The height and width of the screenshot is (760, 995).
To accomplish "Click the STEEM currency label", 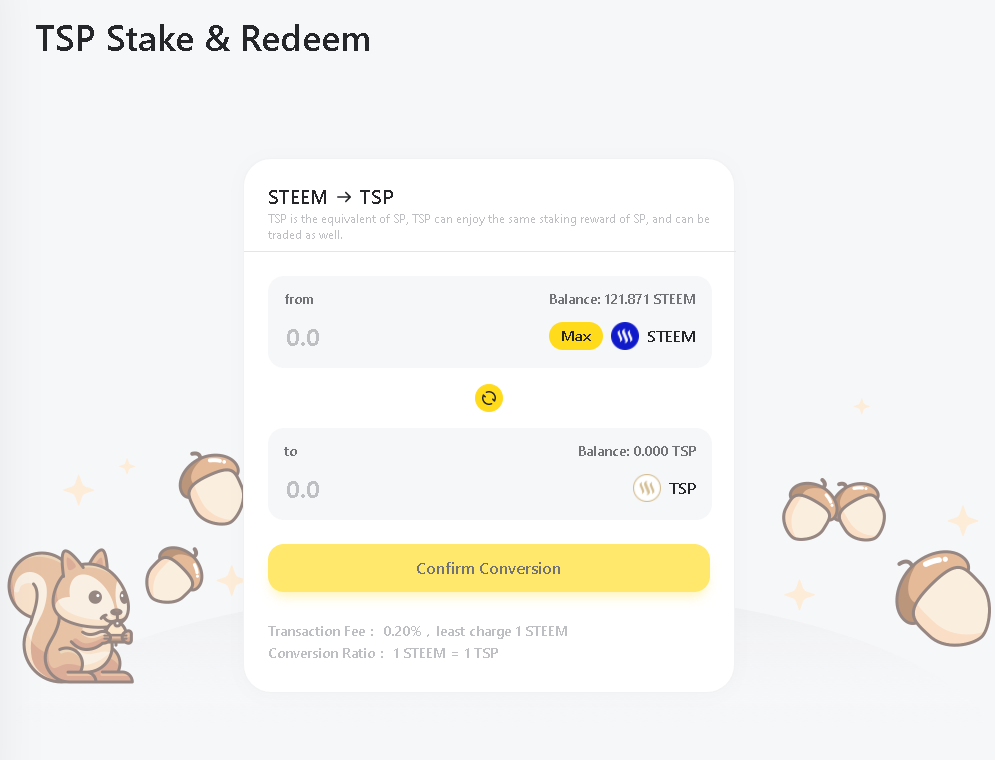I will pyautogui.click(x=671, y=337).
